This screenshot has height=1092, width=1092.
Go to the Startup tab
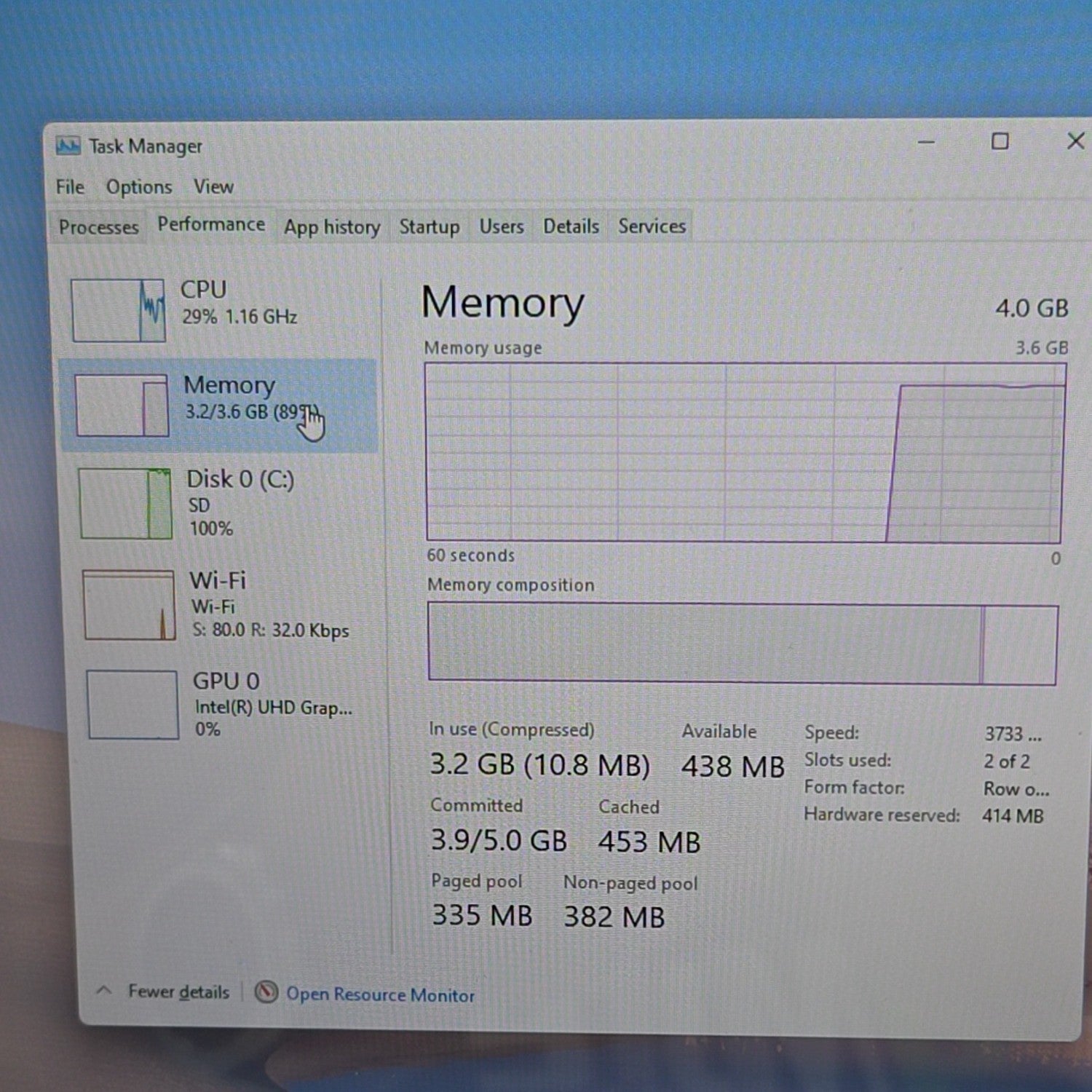pos(430,226)
